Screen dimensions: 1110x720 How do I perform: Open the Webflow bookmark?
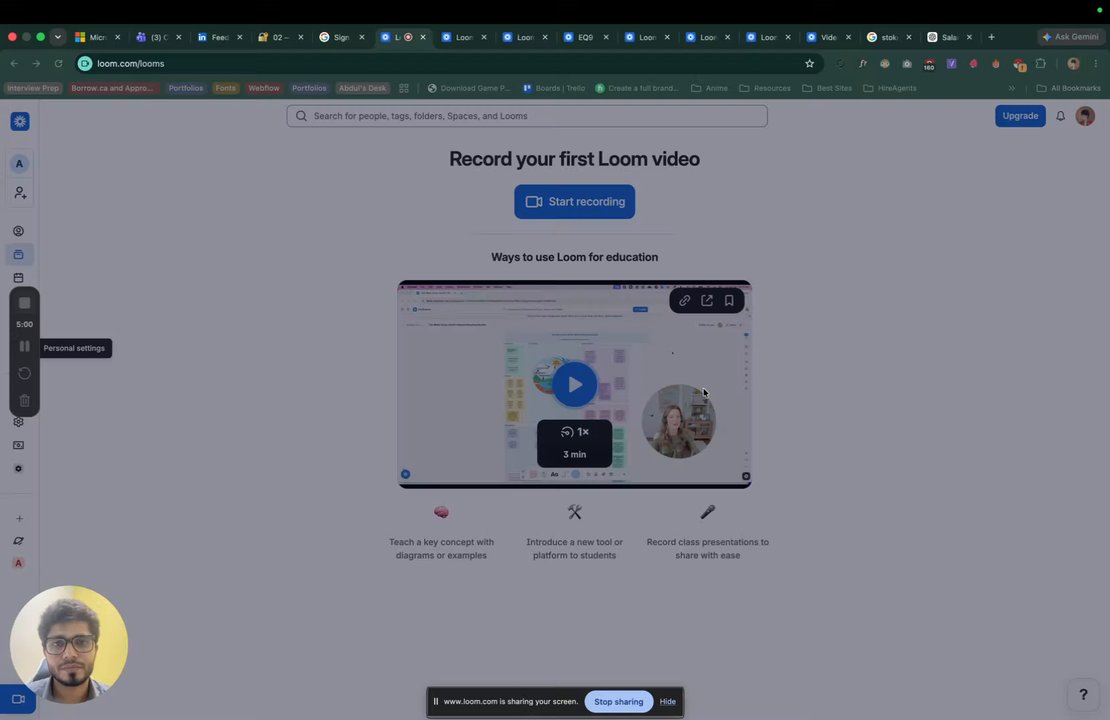pyautogui.click(x=263, y=88)
